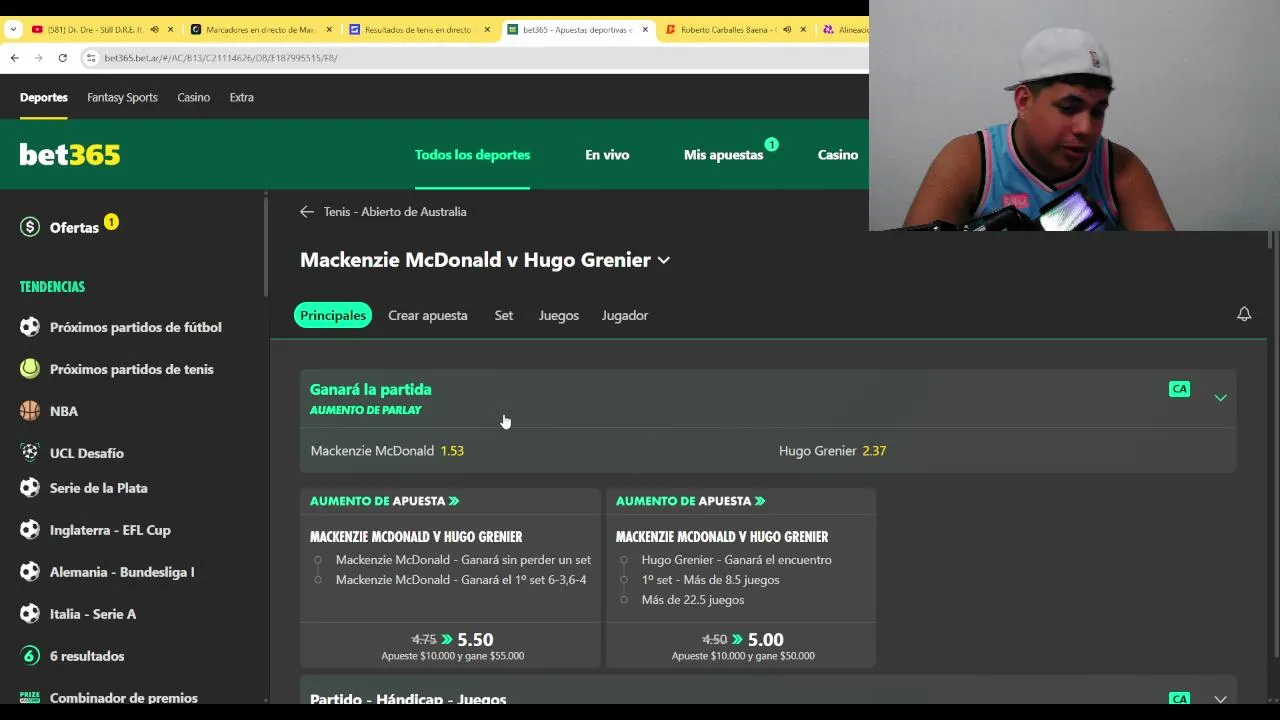Open Próximos partidos de fútbol

click(136, 327)
